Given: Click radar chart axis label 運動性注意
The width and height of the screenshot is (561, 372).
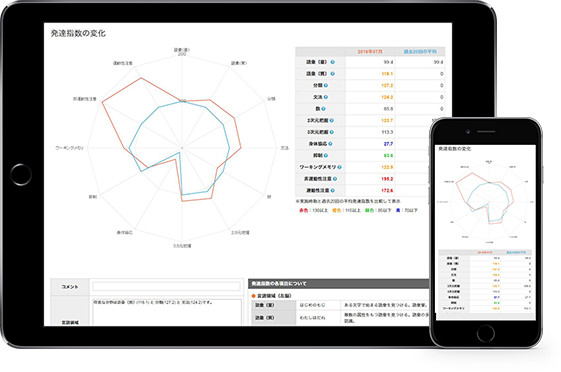Looking at the screenshot, I should point(123,63).
